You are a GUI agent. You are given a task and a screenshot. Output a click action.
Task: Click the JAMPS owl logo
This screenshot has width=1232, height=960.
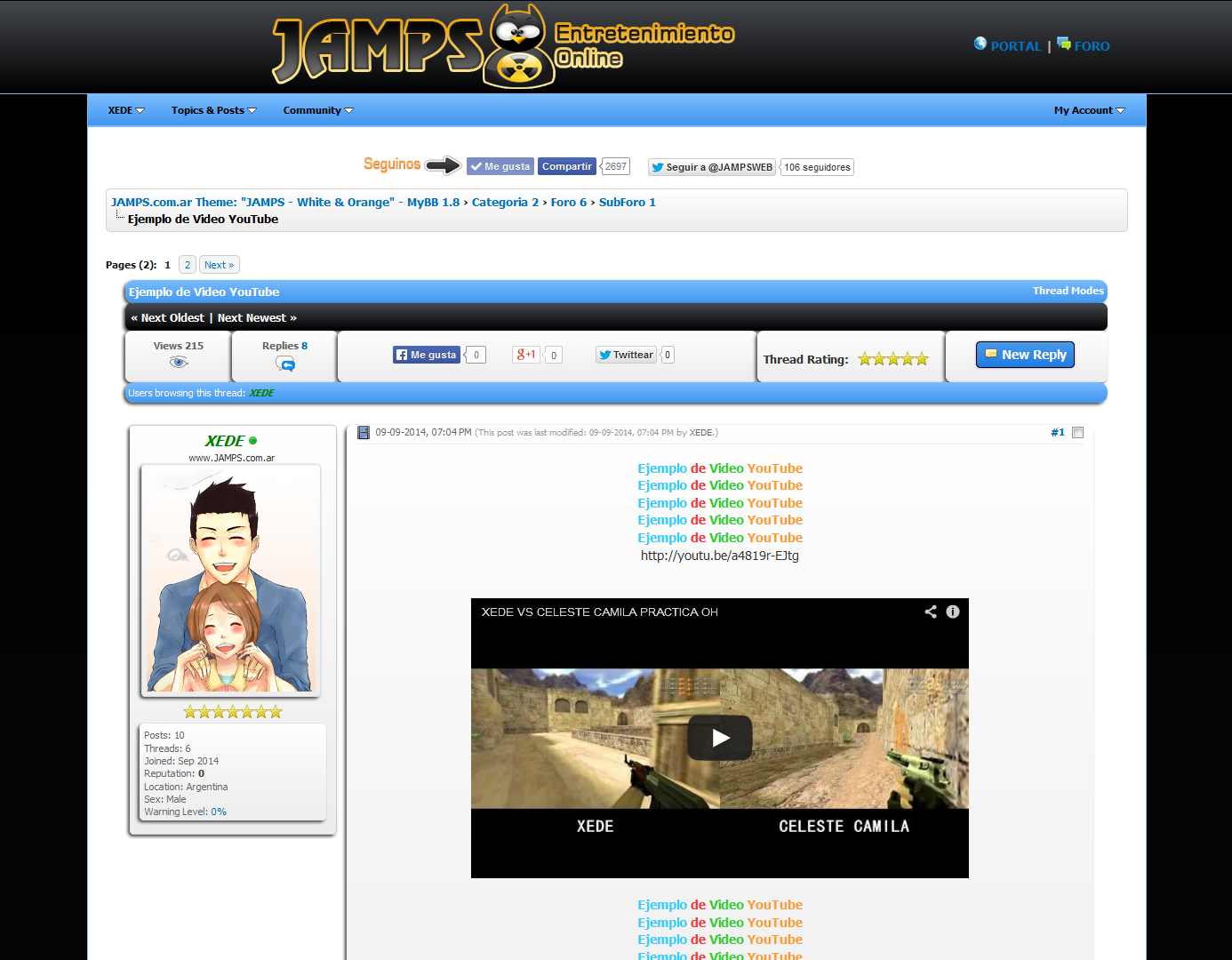pos(518,46)
